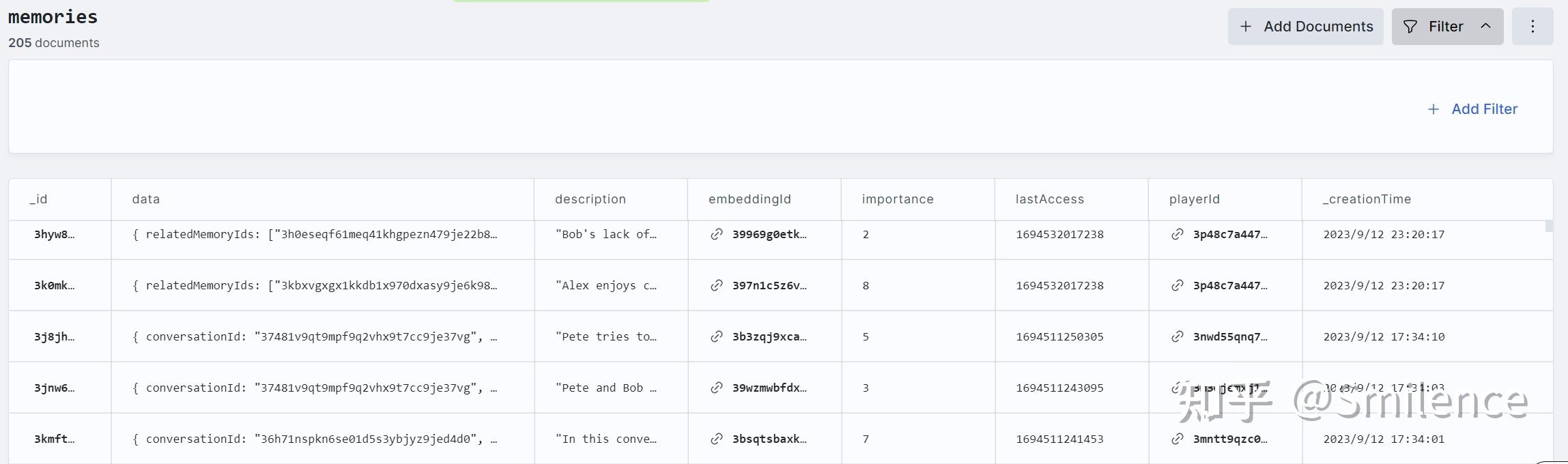Viewport: 1568px width, 464px height.
Task: Click the plus icon in Add Documents
Action: 1246,27
